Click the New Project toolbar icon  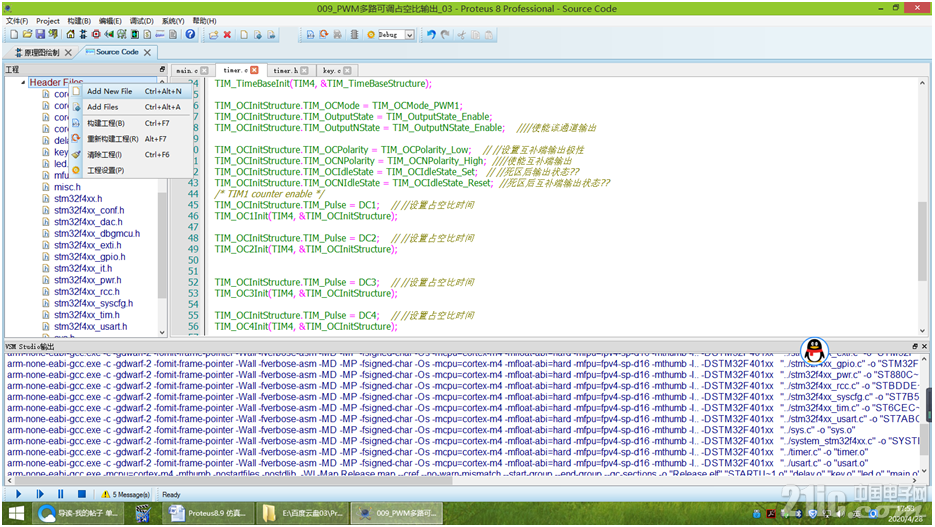14,35
